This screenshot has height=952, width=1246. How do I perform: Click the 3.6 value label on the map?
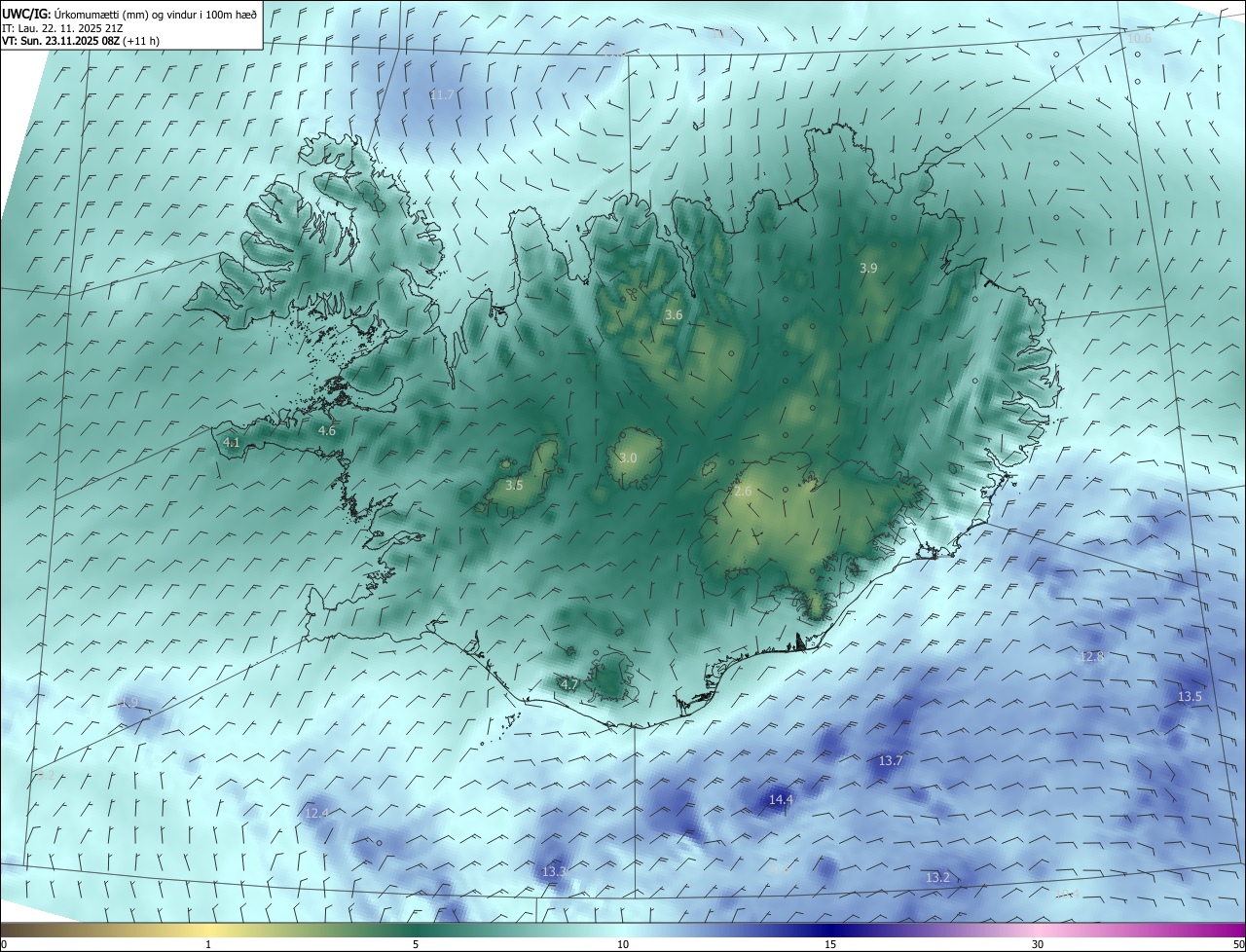tap(674, 315)
